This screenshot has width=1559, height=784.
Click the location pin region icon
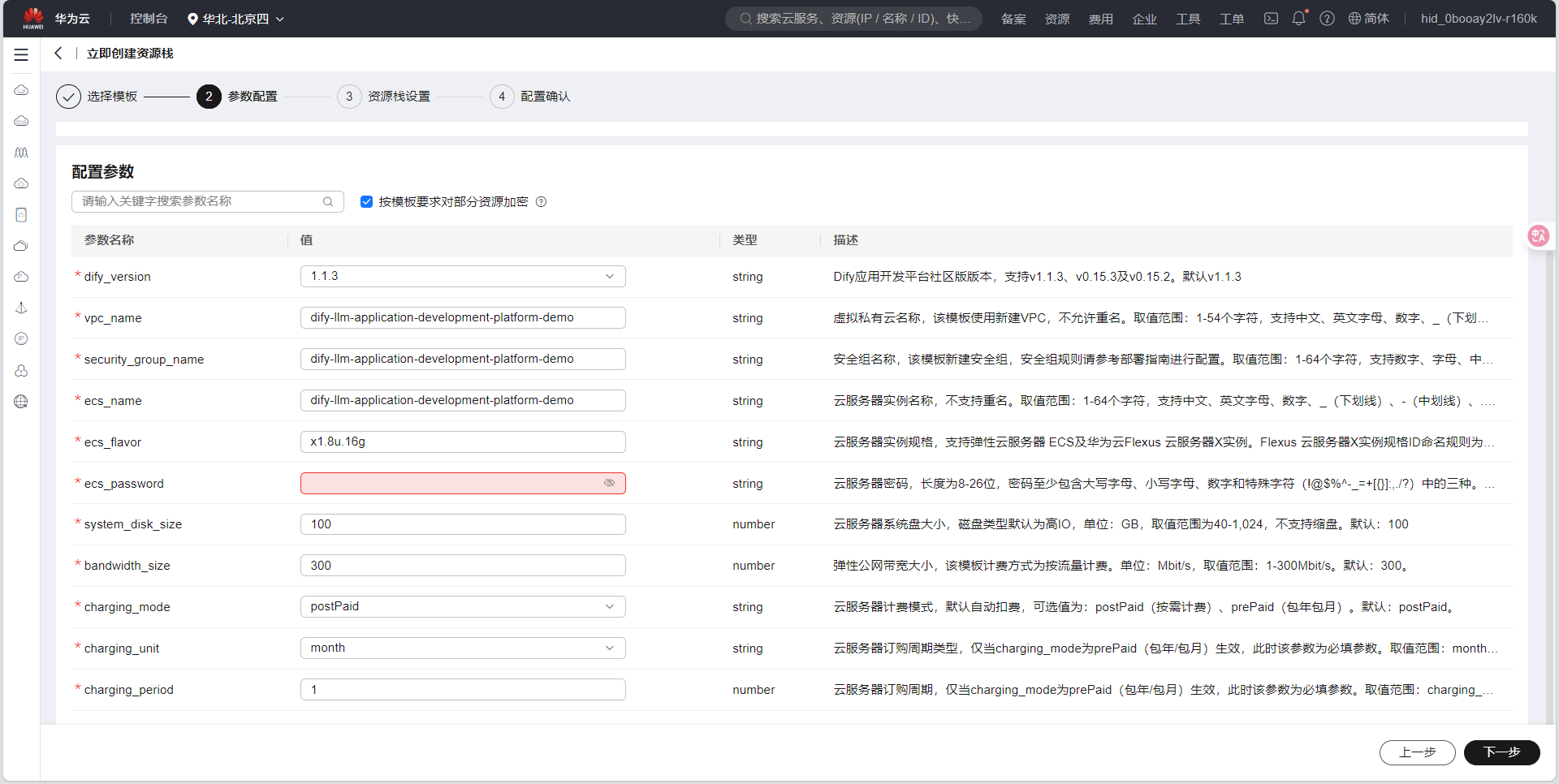(x=192, y=19)
